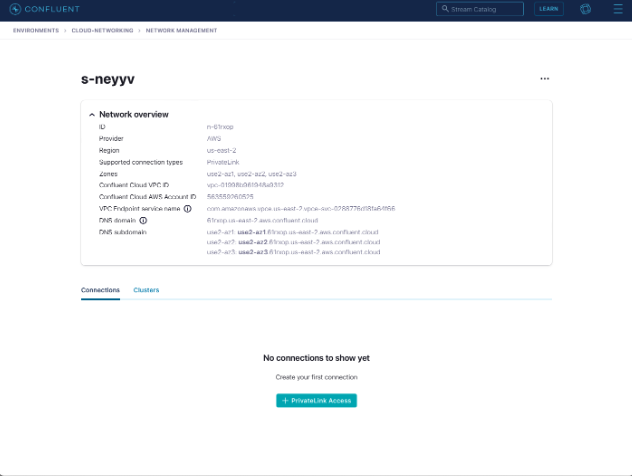Click the Network overview heading
632x476 pixels.
tap(134, 115)
